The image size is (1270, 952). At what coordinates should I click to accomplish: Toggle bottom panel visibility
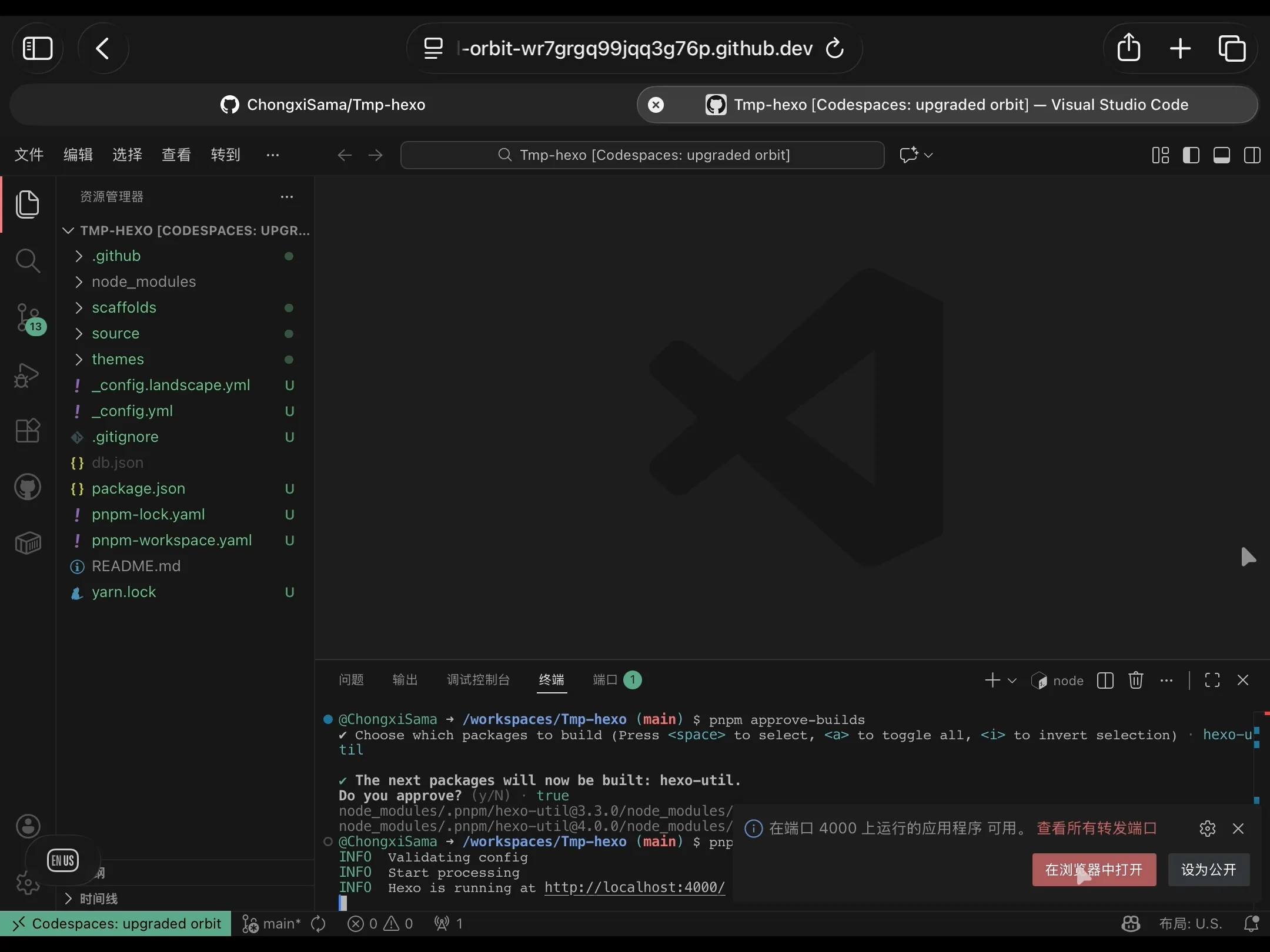pyautogui.click(x=1221, y=155)
